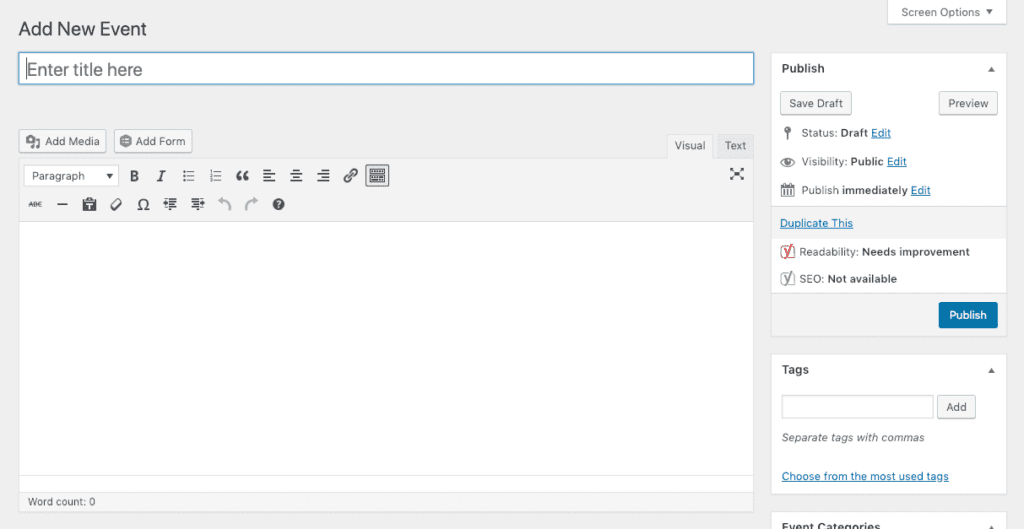Toggle center alignment
Viewport: 1024px width, 529px height.
[x=296, y=176]
